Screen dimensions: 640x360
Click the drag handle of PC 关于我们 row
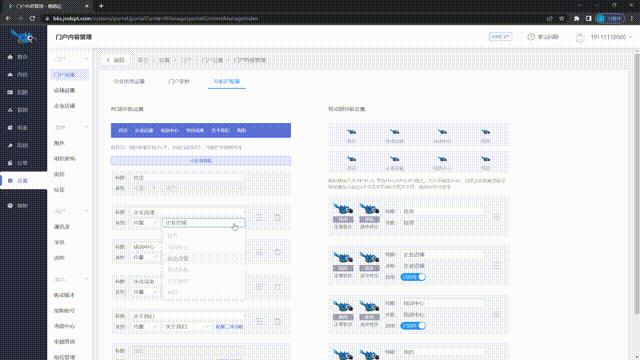260,322
